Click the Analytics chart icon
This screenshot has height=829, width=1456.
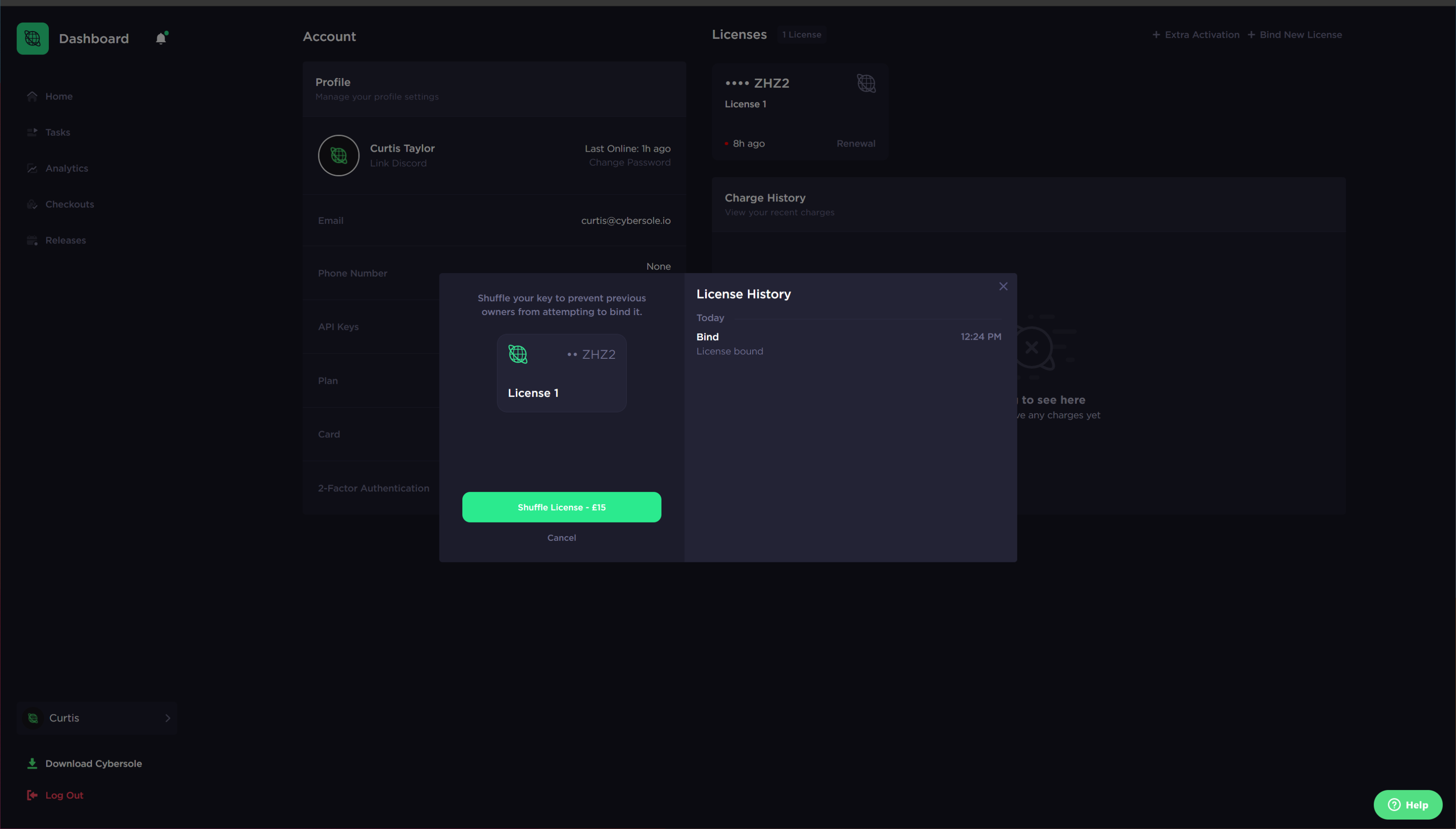click(x=32, y=168)
